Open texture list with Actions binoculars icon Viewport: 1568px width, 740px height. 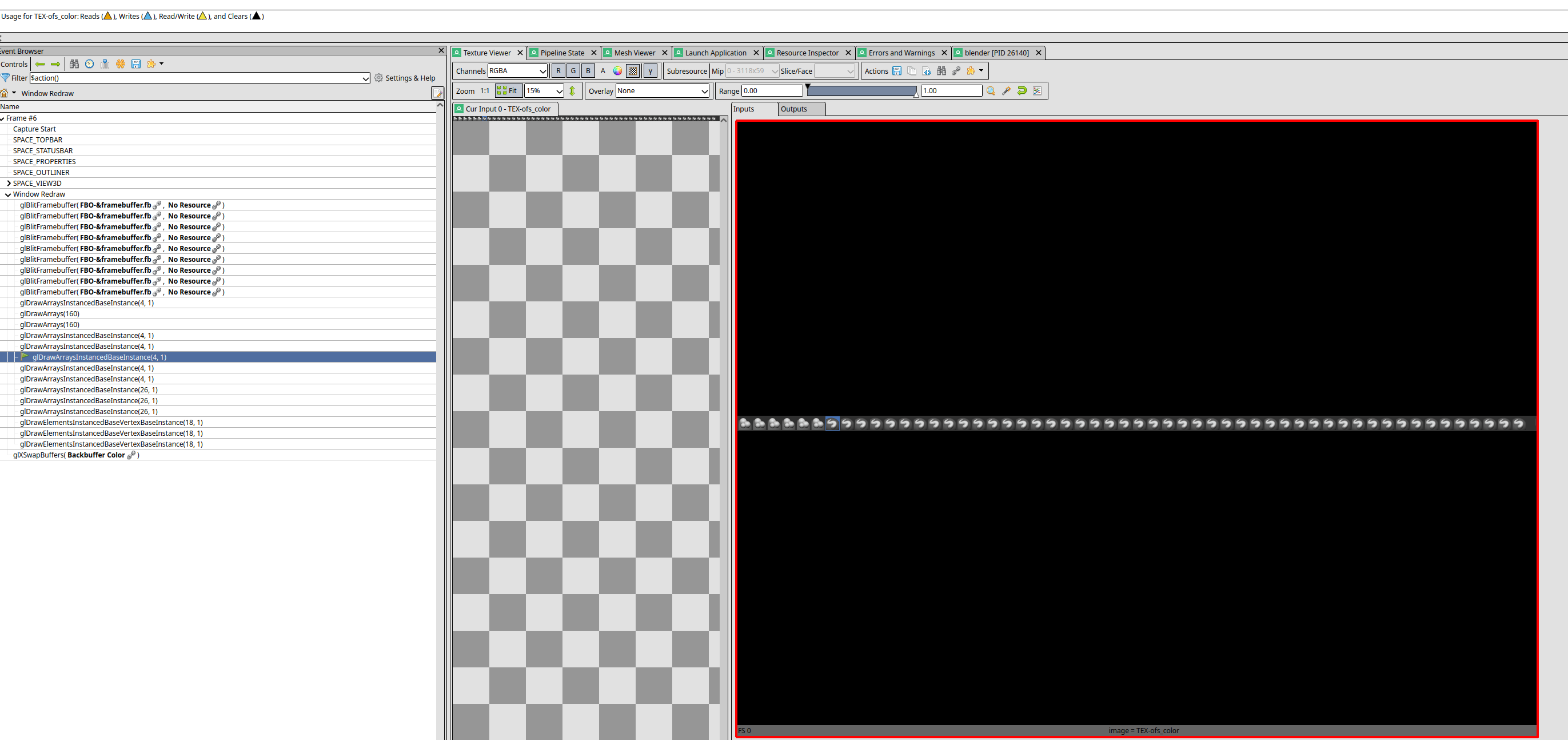coord(941,71)
